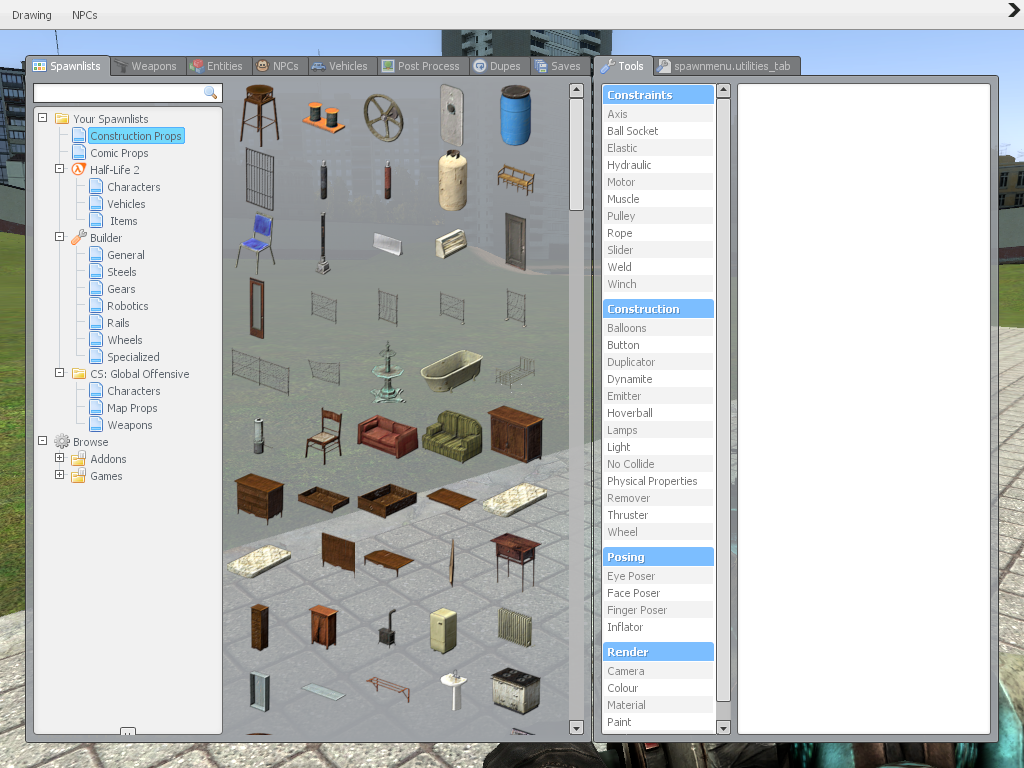This screenshot has width=1024, height=768.
Task: Spawn the white pedestal sink prop
Action: [x=453, y=691]
